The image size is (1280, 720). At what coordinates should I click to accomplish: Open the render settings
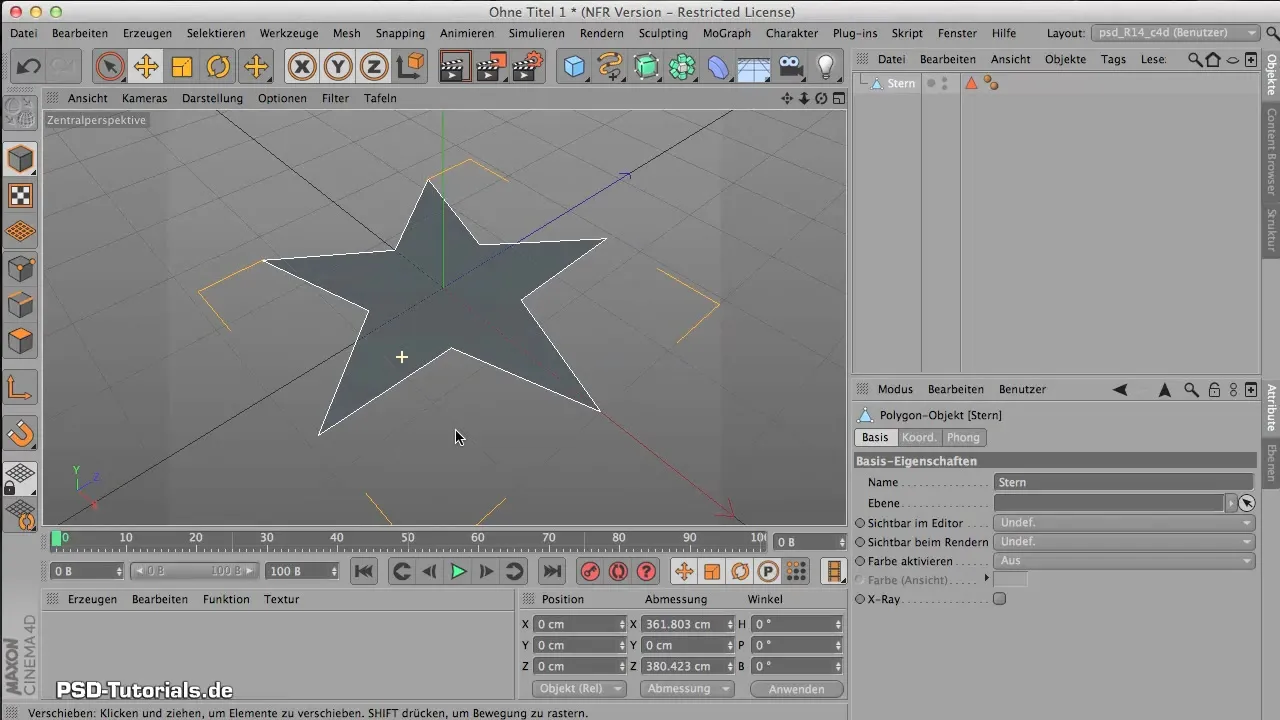pos(527,67)
